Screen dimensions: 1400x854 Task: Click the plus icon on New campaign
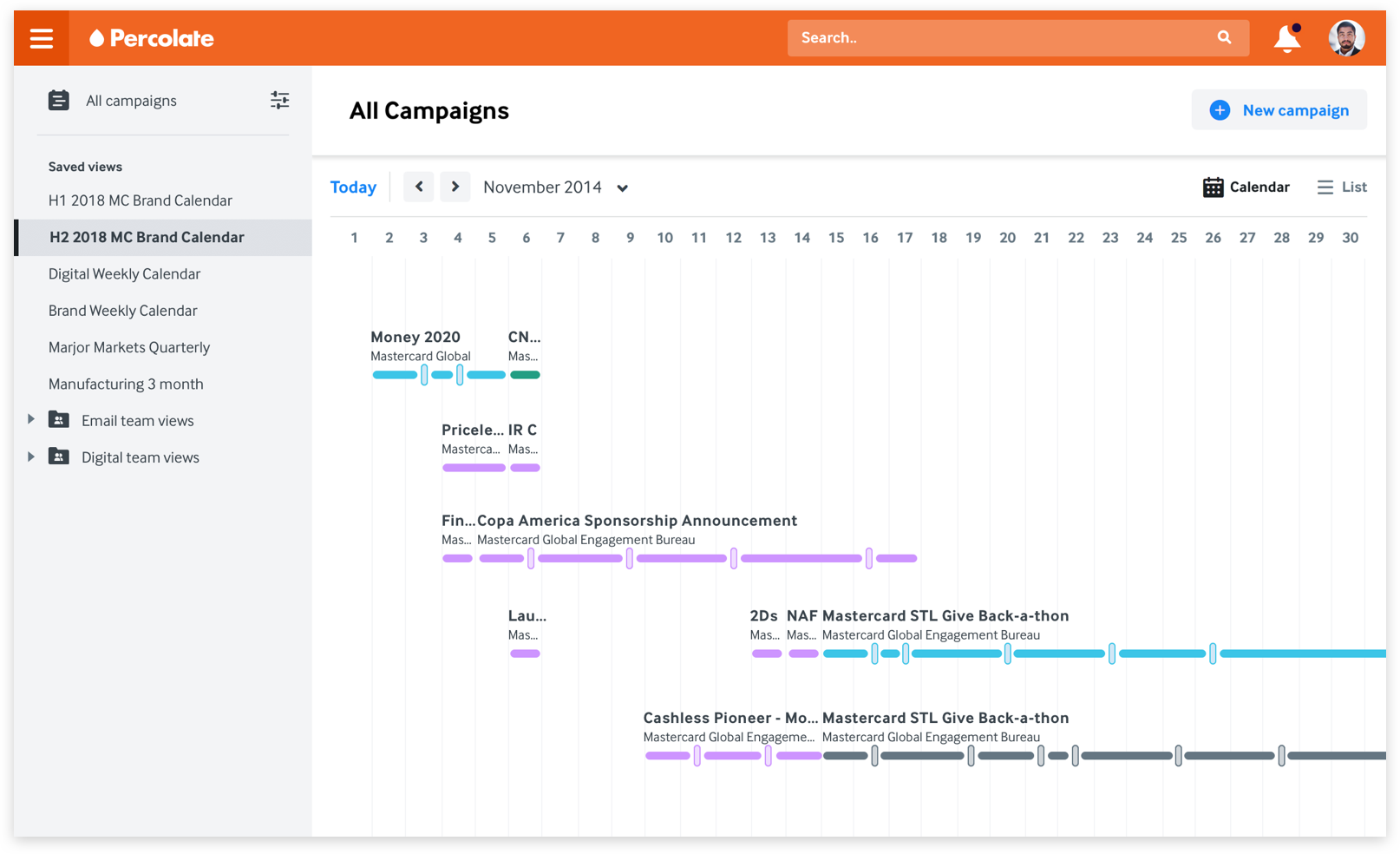(1220, 110)
